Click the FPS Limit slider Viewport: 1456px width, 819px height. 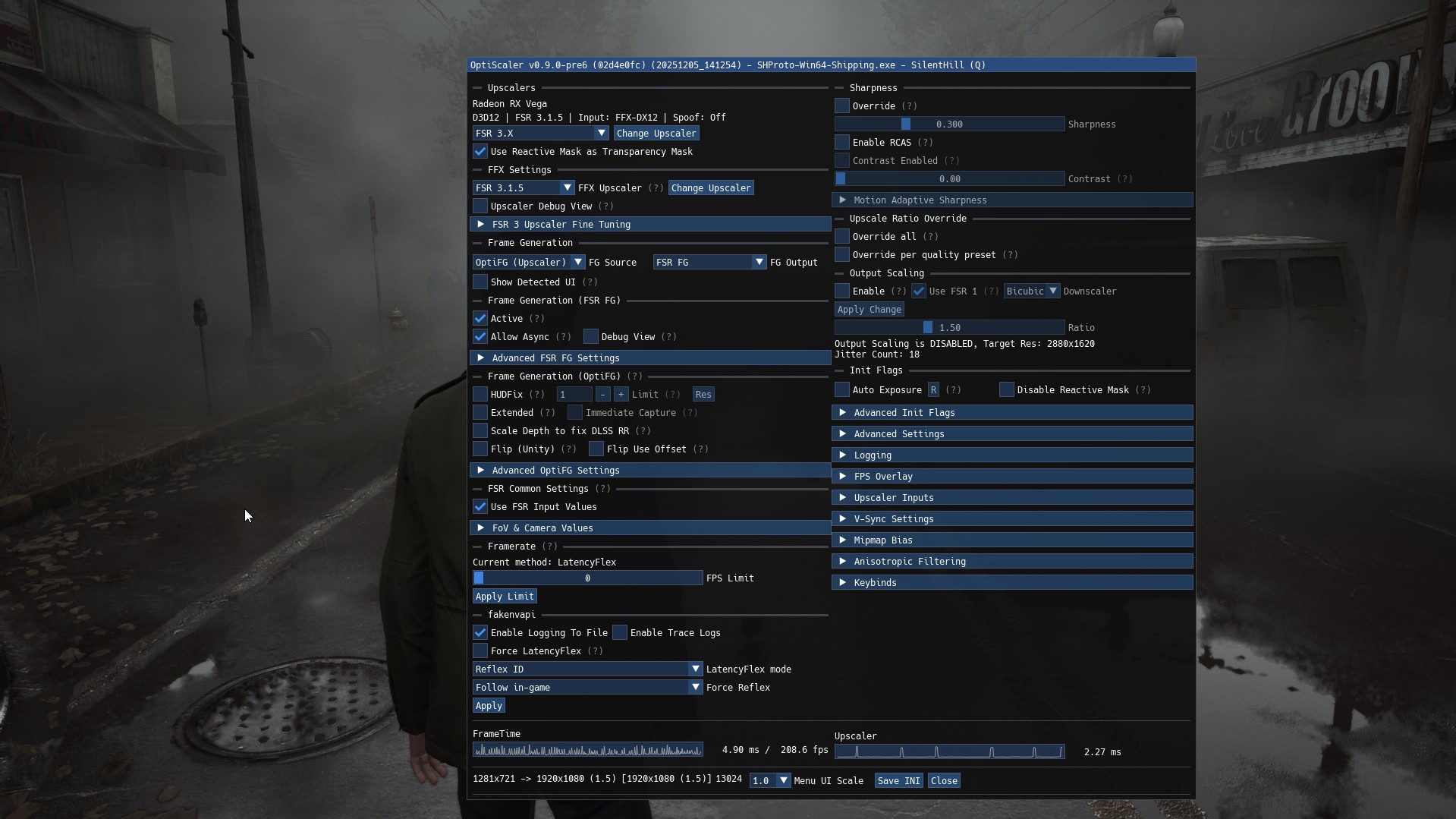[x=588, y=578]
